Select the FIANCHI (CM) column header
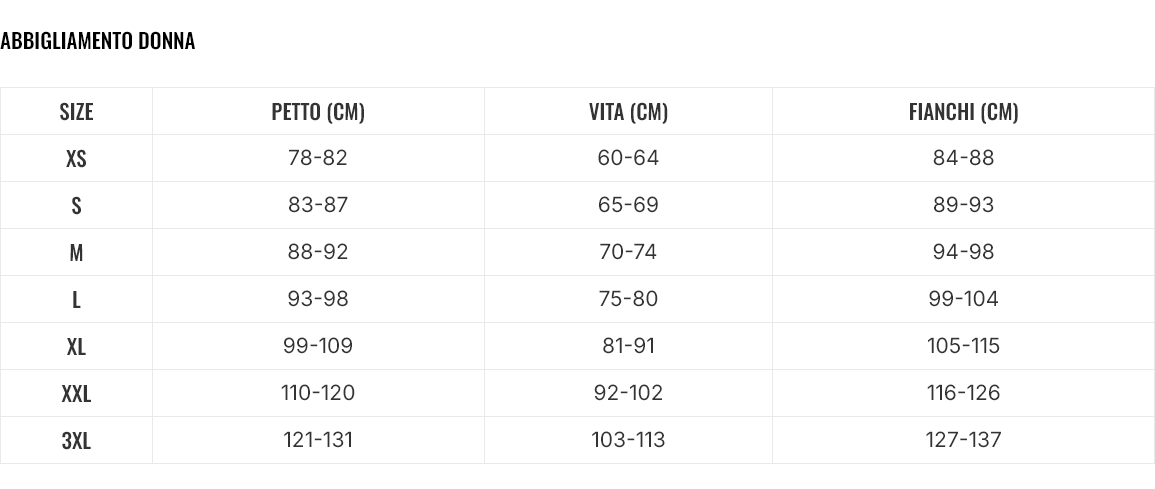 (963, 111)
